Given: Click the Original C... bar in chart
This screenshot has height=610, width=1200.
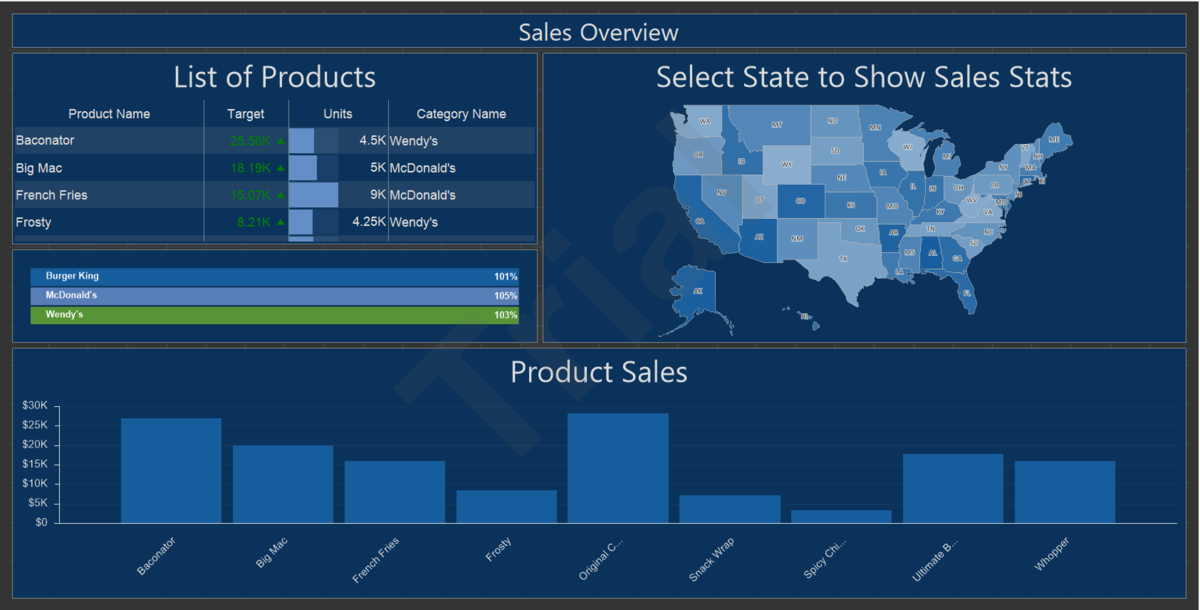Looking at the screenshot, I should point(618,468).
